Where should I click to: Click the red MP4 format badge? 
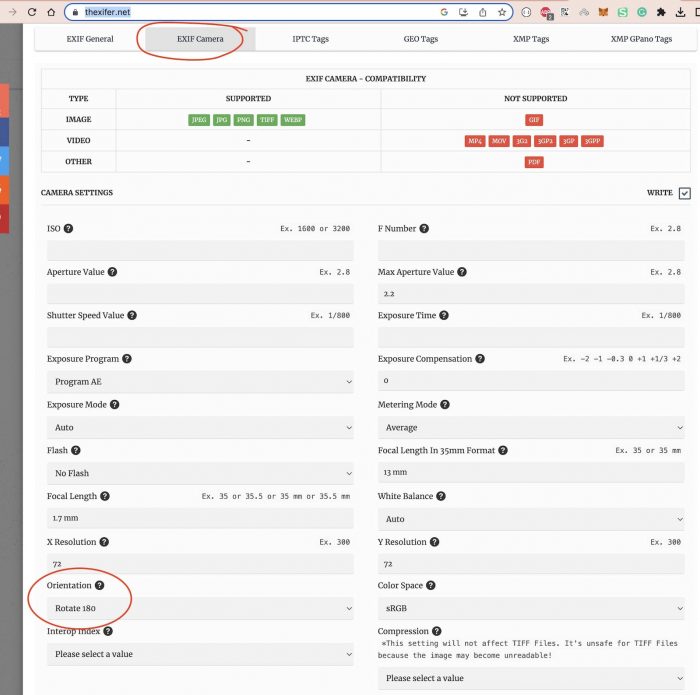coord(475,141)
